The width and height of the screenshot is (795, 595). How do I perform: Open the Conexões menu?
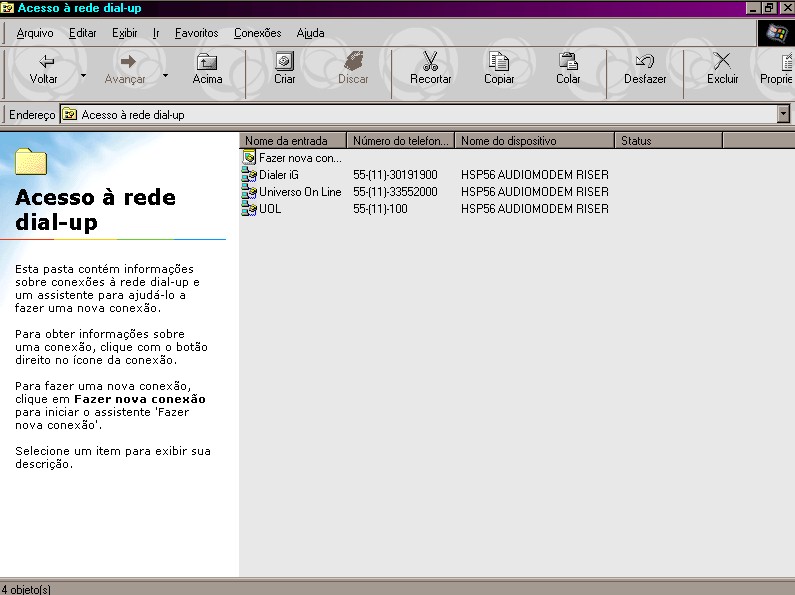coord(258,33)
